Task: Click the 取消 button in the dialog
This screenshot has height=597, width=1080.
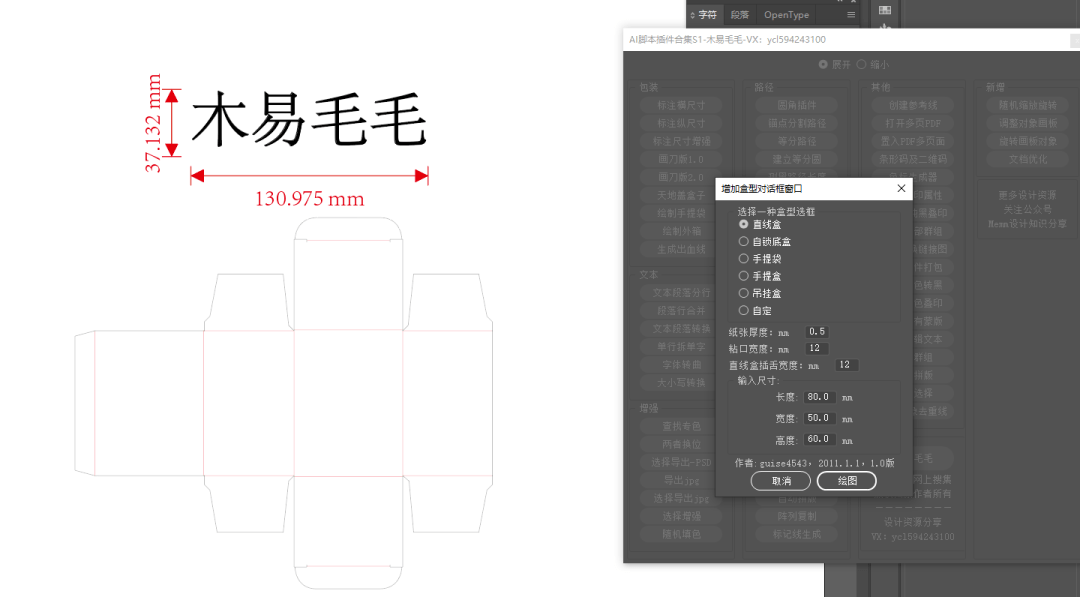Action: click(780, 481)
